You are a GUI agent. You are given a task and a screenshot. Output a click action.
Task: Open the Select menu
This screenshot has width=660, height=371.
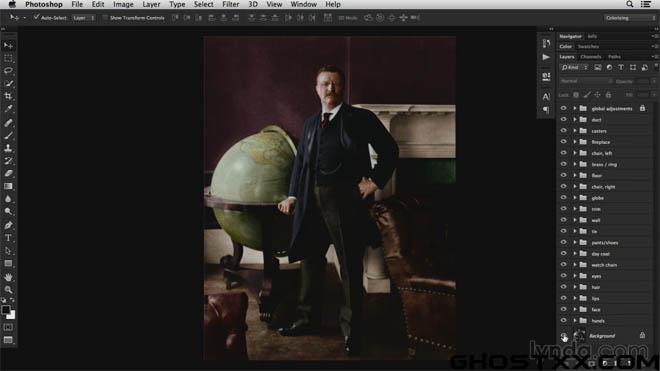203,4
